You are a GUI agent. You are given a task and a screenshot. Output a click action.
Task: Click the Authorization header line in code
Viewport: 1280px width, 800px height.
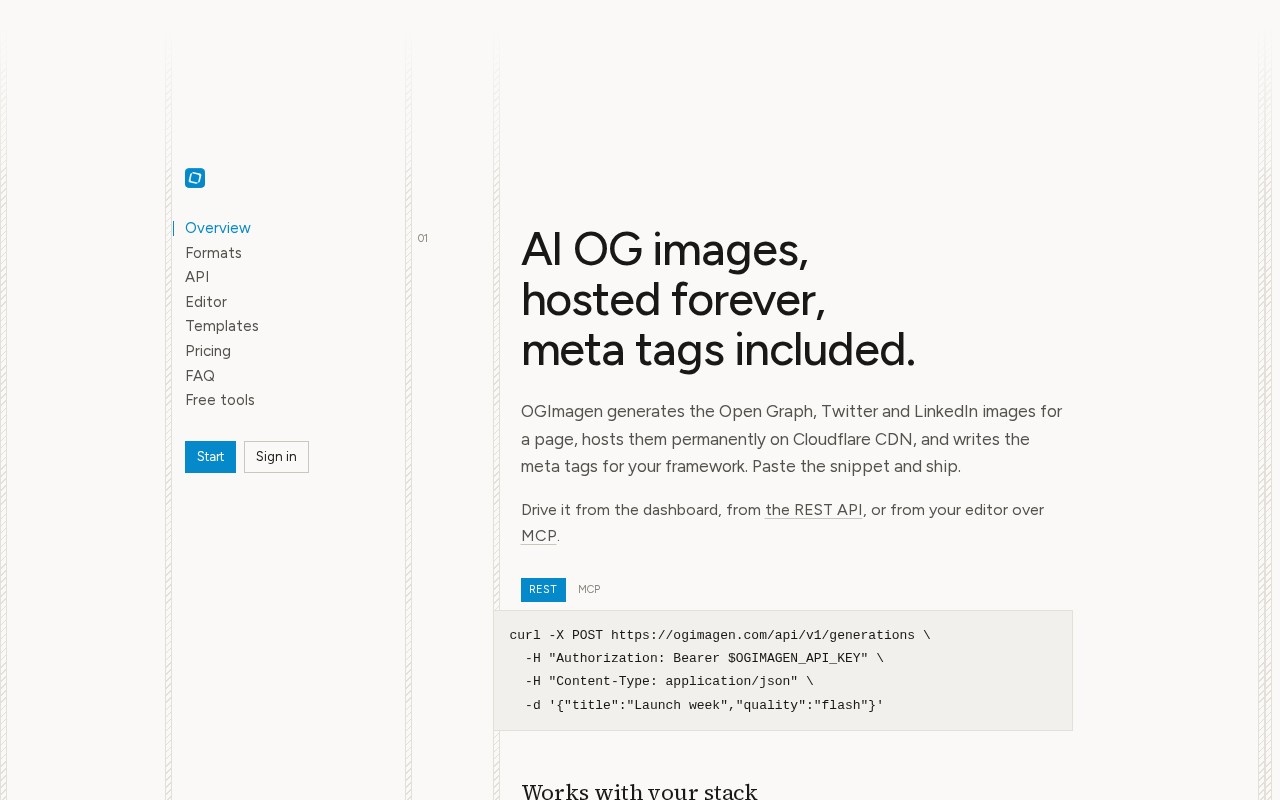pyautogui.click(x=704, y=658)
